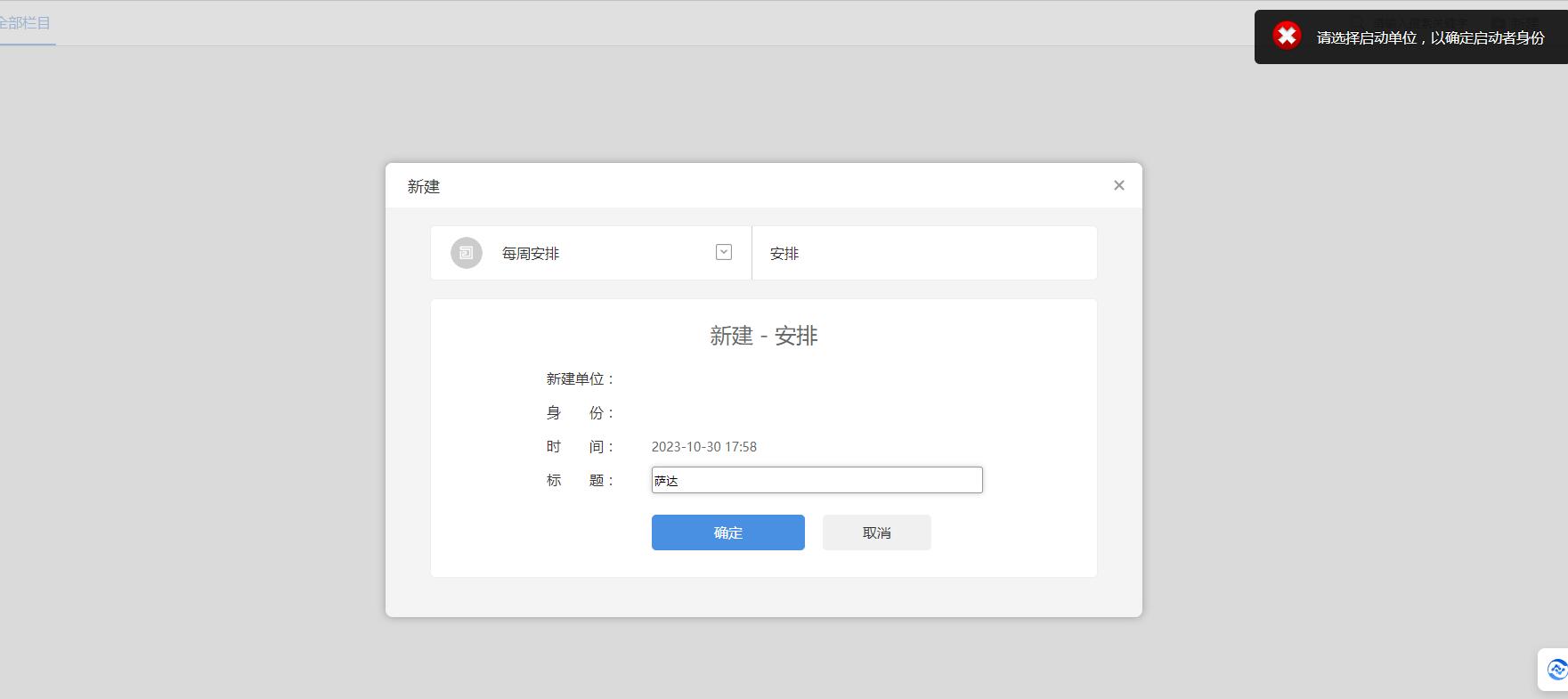Click the 2023-10-30 17:58 time value
This screenshot has width=1568, height=699.
click(703, 447)
